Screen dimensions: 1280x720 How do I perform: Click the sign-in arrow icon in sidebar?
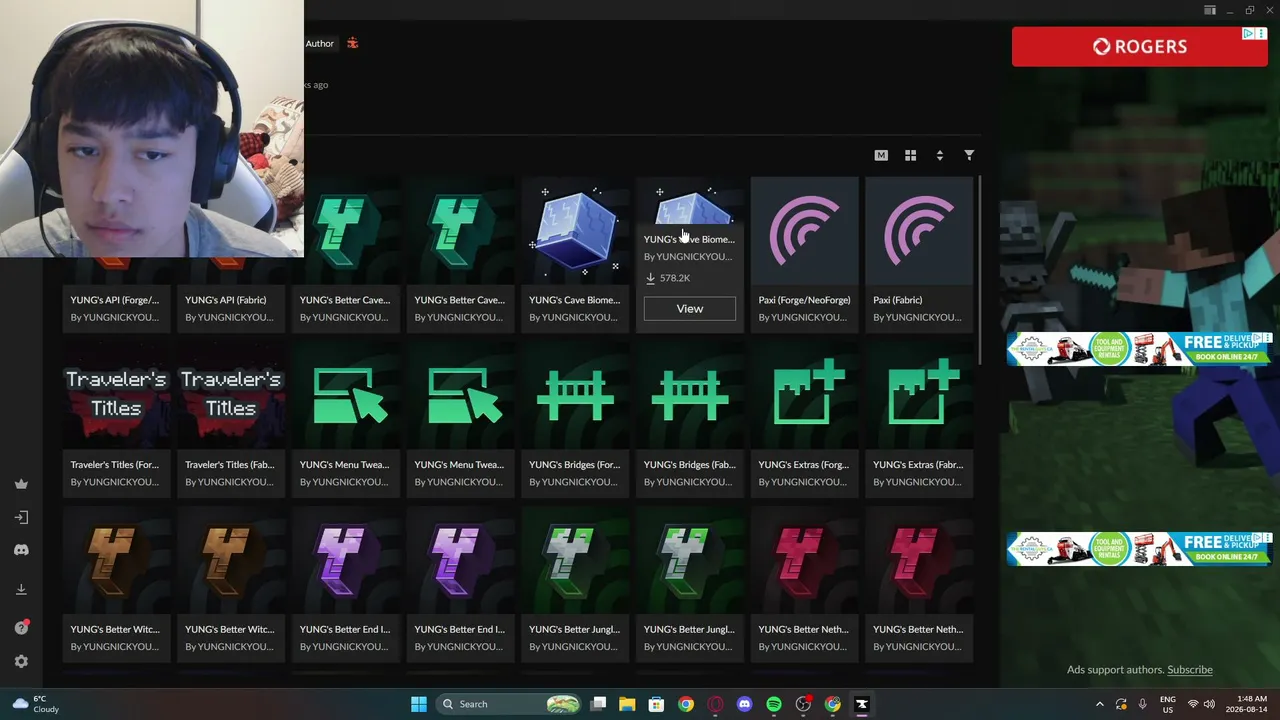21,517
